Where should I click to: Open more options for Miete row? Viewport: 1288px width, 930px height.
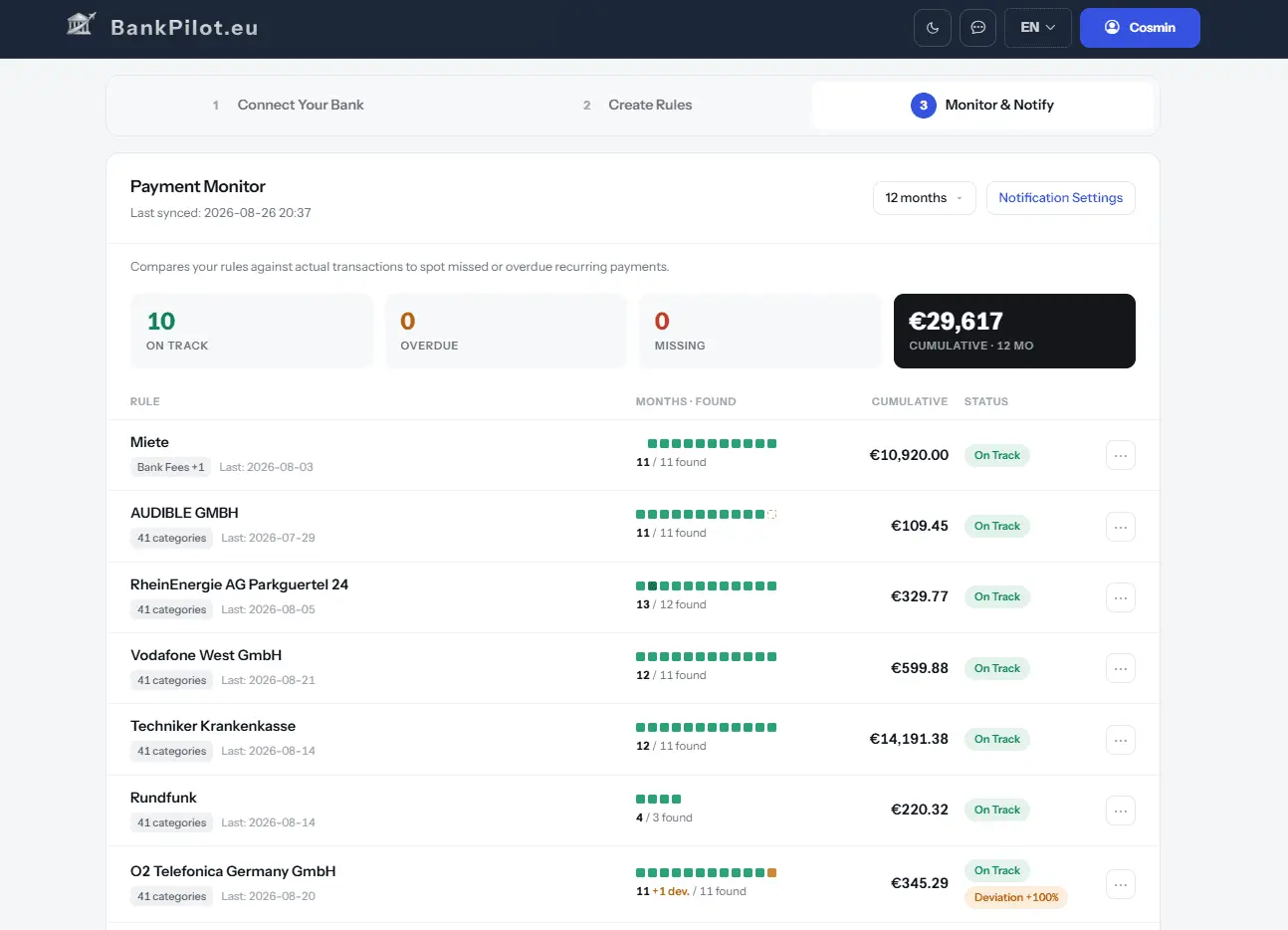point(1121,455)
